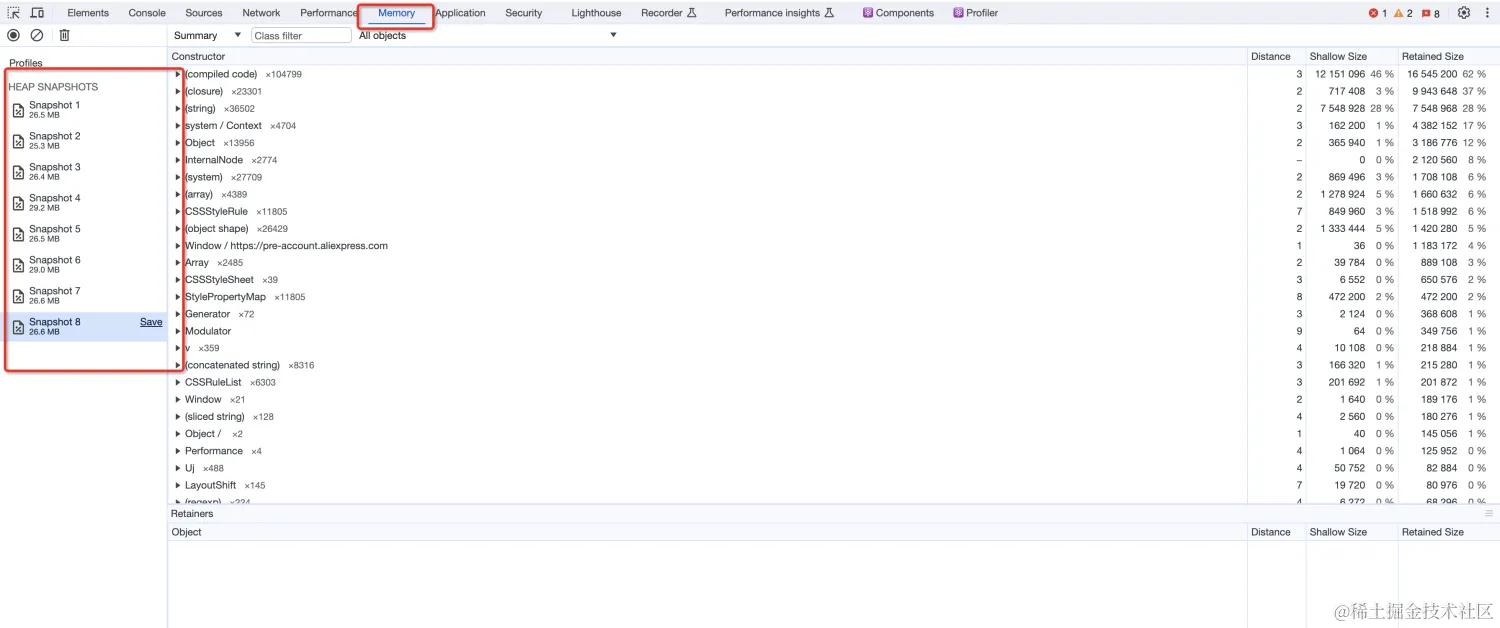Expand the InternalNode row
The height and width of the screenshot is (628, 1500).
(x=178, y=160)
